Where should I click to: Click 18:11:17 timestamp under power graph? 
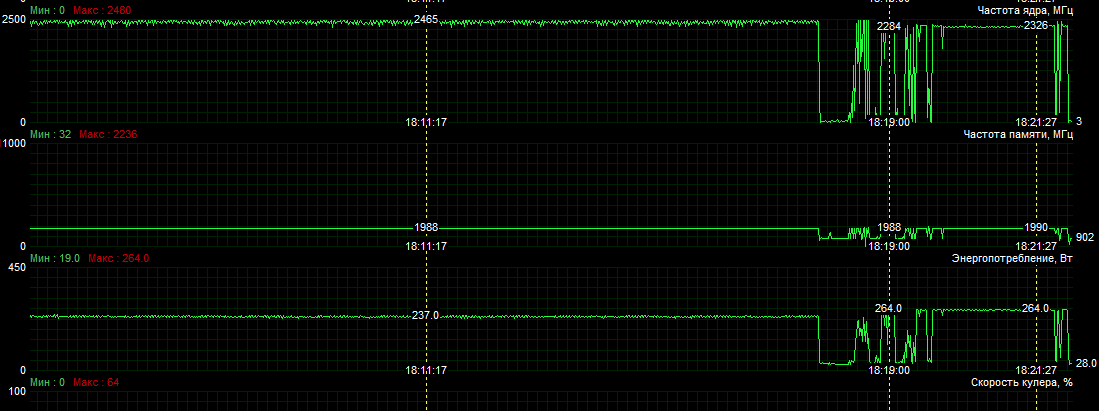click(426, 370)
